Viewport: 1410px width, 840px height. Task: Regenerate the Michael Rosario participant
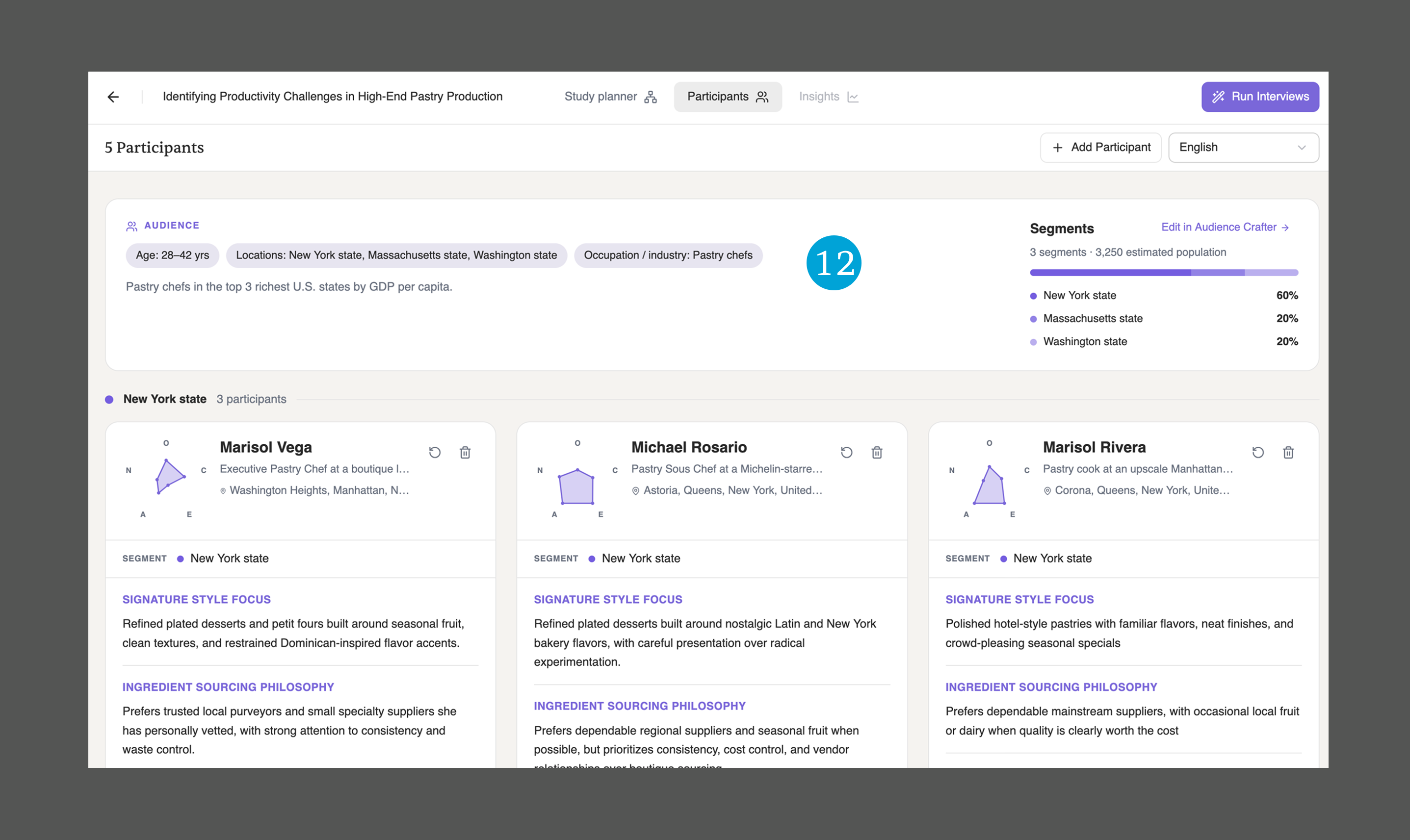pyautogui.click(x=847, y=452)
